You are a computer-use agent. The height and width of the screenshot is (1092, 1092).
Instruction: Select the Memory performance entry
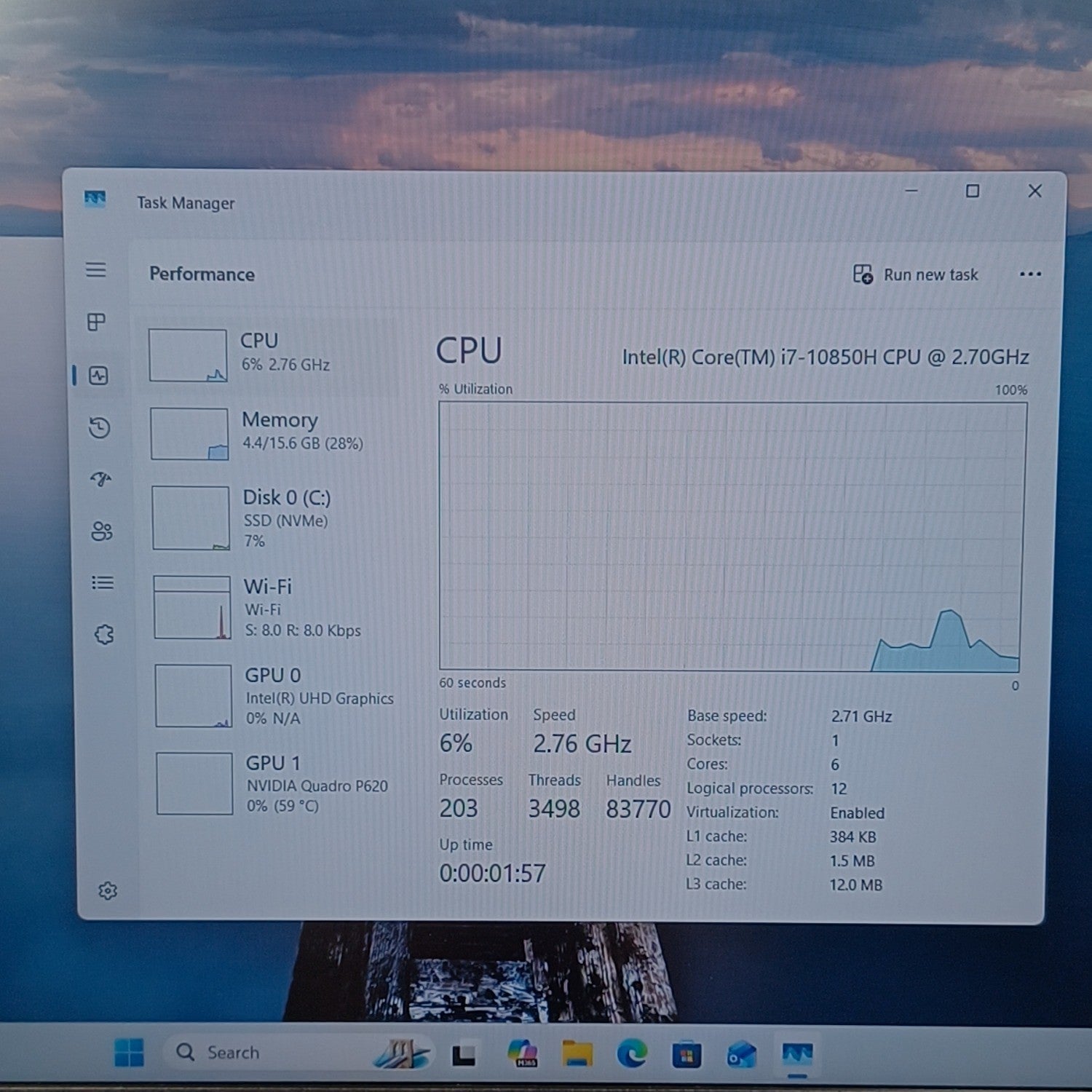coord(269,433)
